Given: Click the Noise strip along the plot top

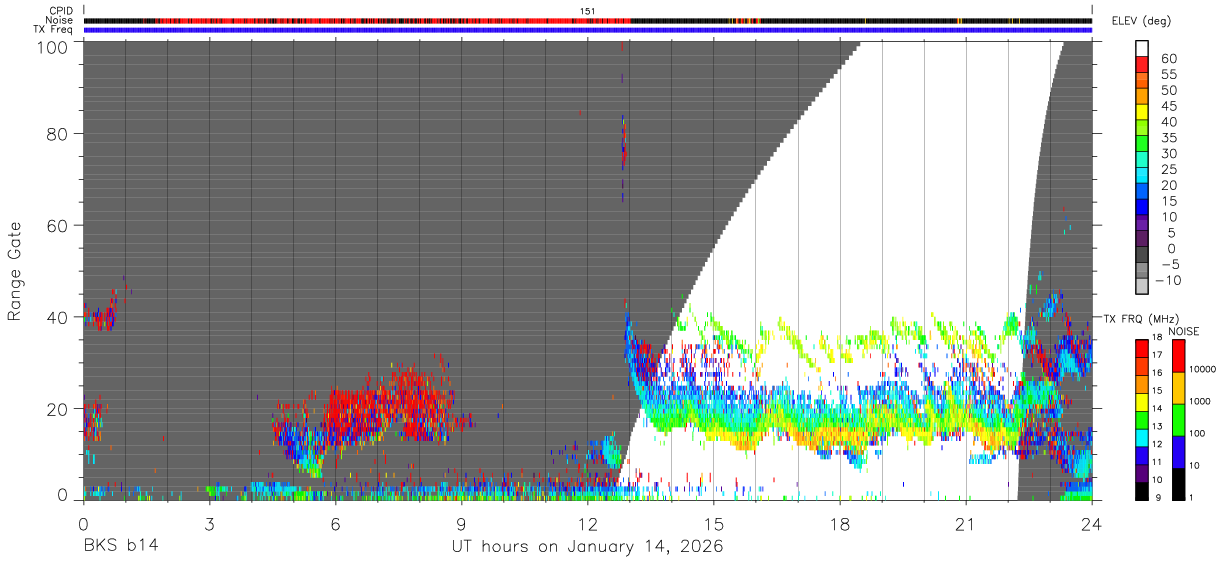Looking at the screenshot, I should (x=588, y=20).
